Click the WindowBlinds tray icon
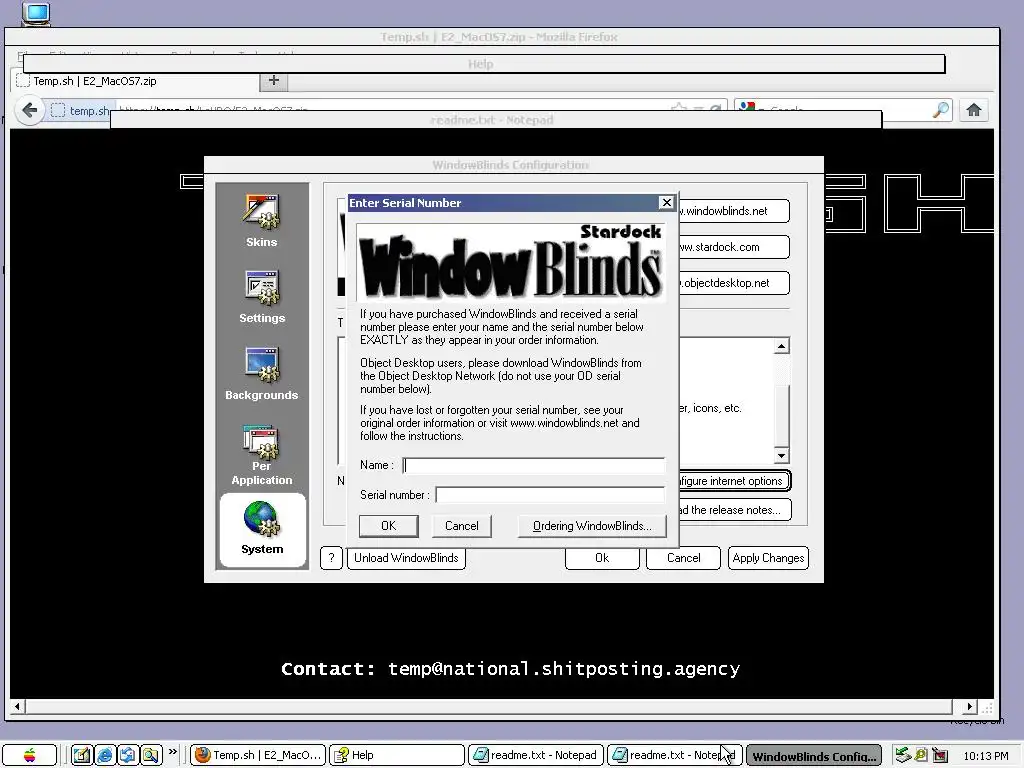The image size is (1024, 768). click(x=940, y=755)
